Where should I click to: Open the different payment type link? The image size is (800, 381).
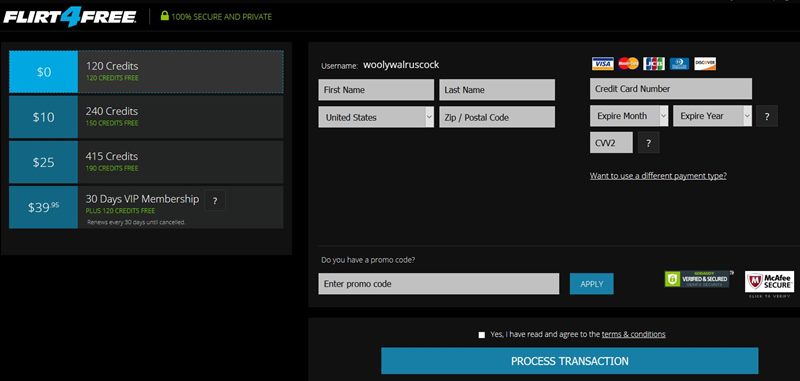(658, 176)
